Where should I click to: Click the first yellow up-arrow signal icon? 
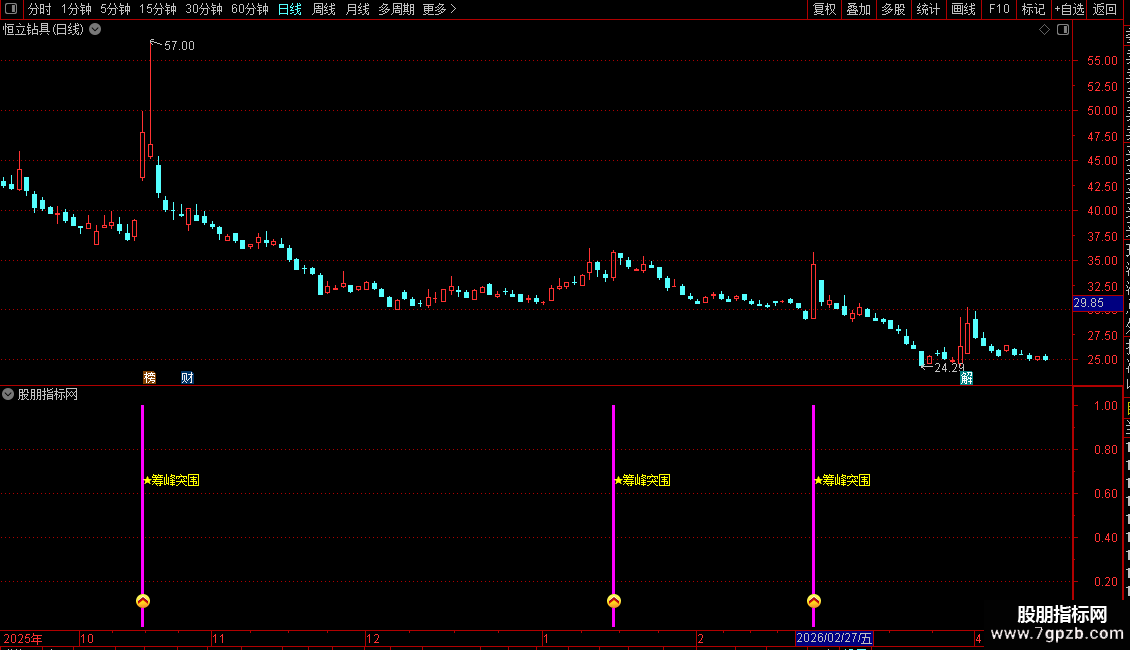click(x=143, y=601)
